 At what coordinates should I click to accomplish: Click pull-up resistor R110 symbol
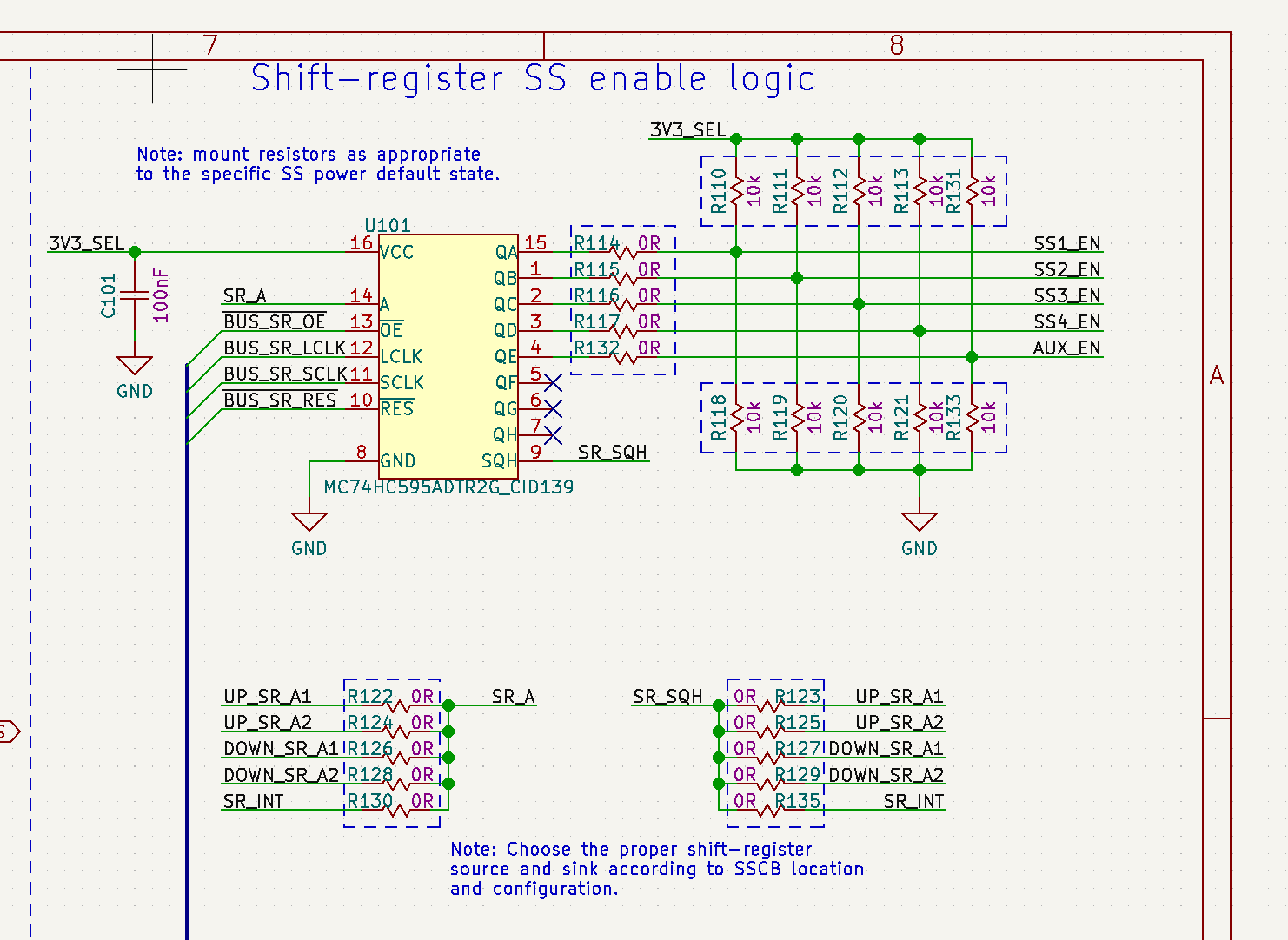[736, 191]
